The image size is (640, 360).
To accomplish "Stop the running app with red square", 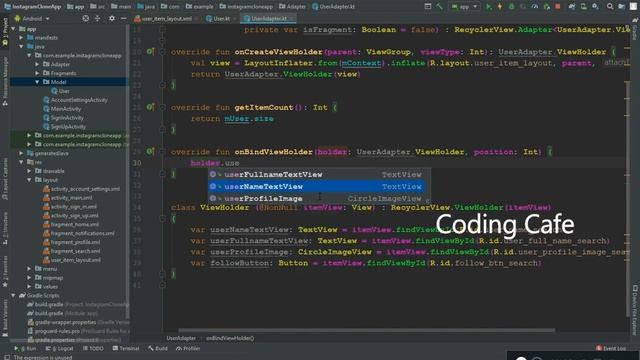I will [x=558, y=6].
